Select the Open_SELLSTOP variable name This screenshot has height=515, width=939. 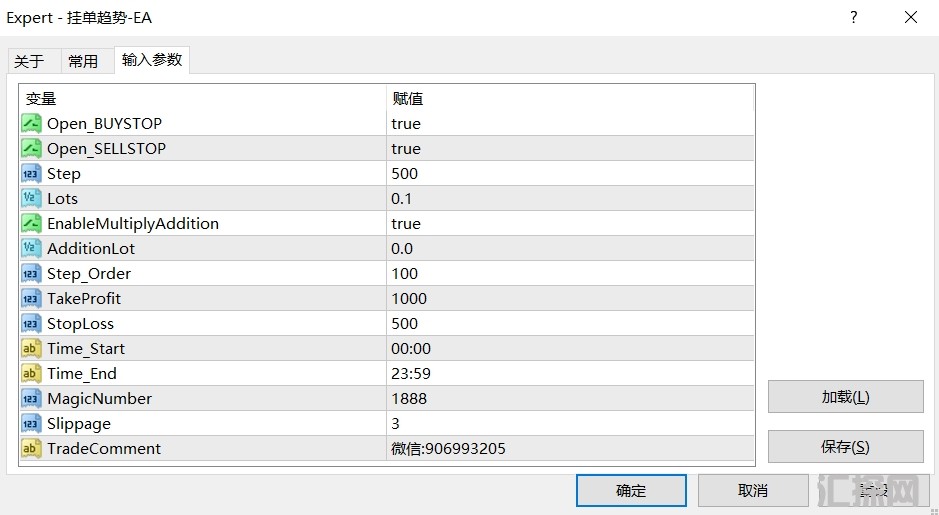pyautogui.click(x=107, y=149)
